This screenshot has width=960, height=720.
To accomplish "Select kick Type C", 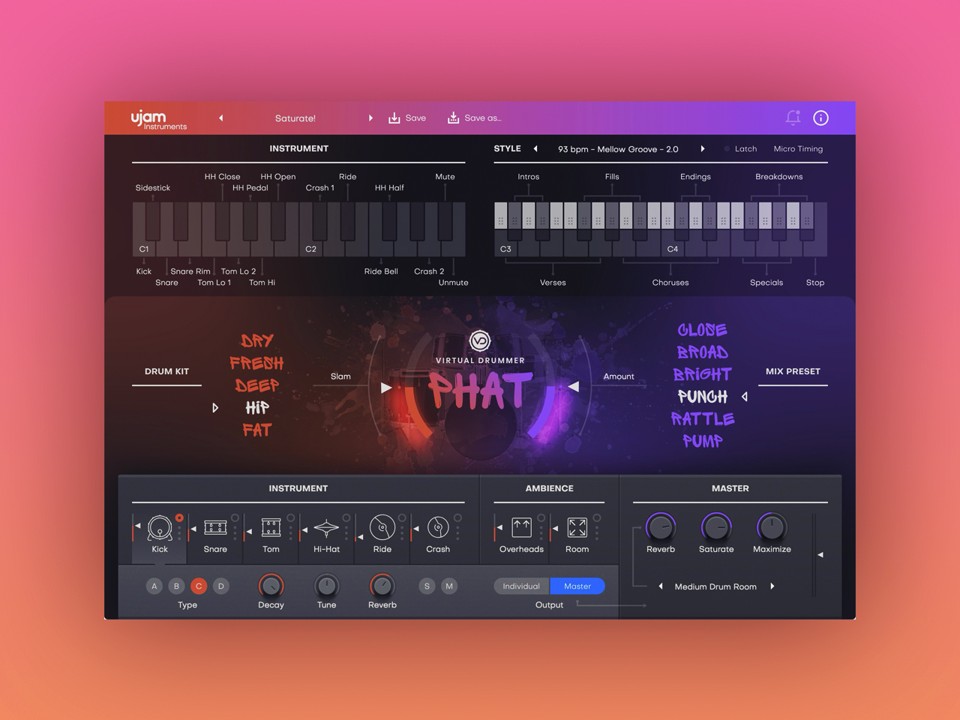I will click(198, 586).
